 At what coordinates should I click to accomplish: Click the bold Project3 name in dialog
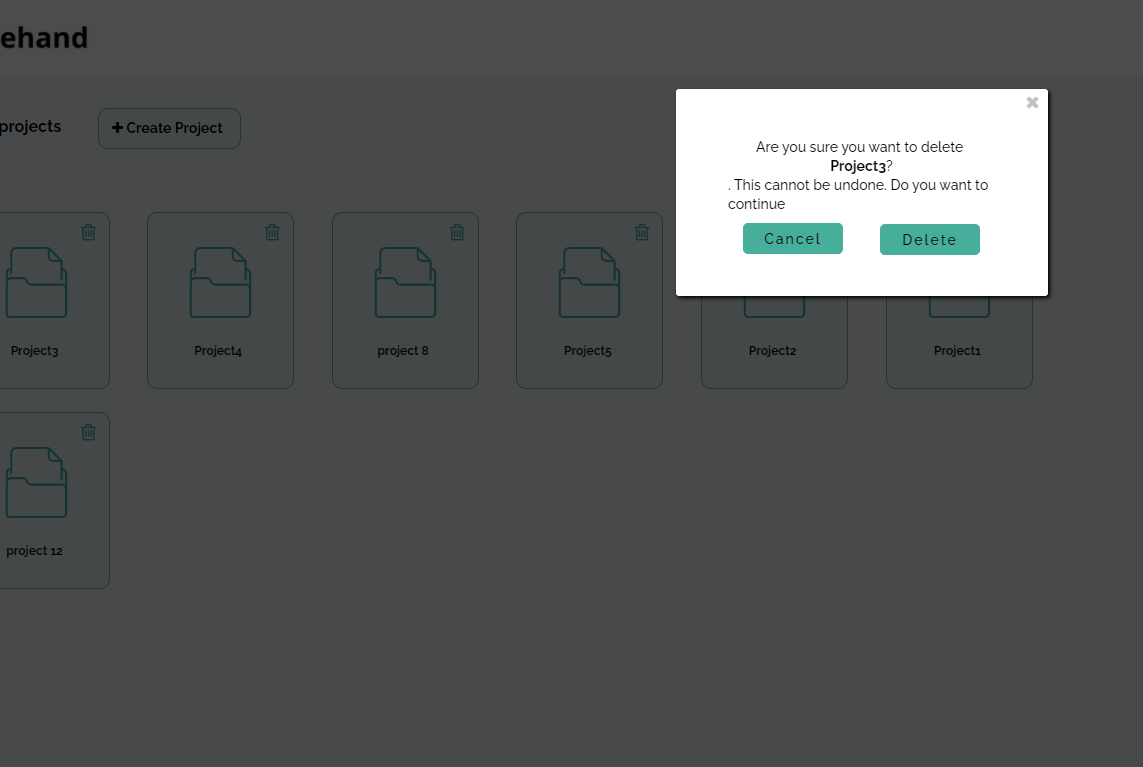click(858, 166)
